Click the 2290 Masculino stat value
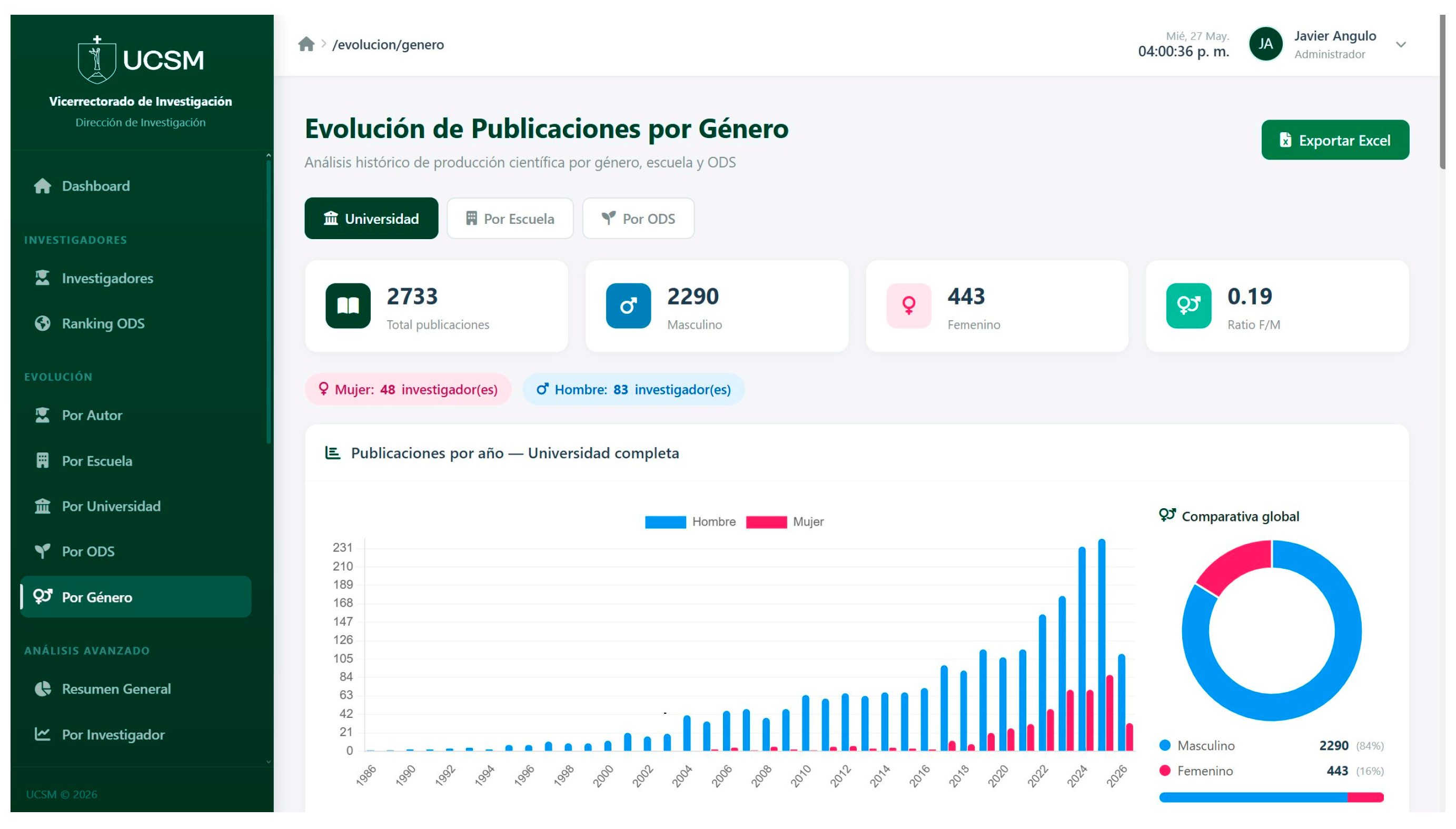Screen dimensions: 1456x829 [x=692, y=296]
